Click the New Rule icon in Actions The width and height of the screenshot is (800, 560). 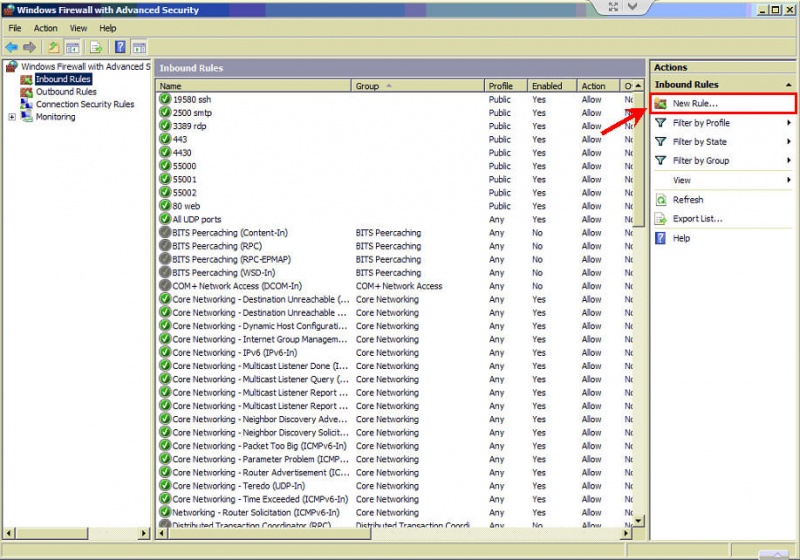point(661,104)
